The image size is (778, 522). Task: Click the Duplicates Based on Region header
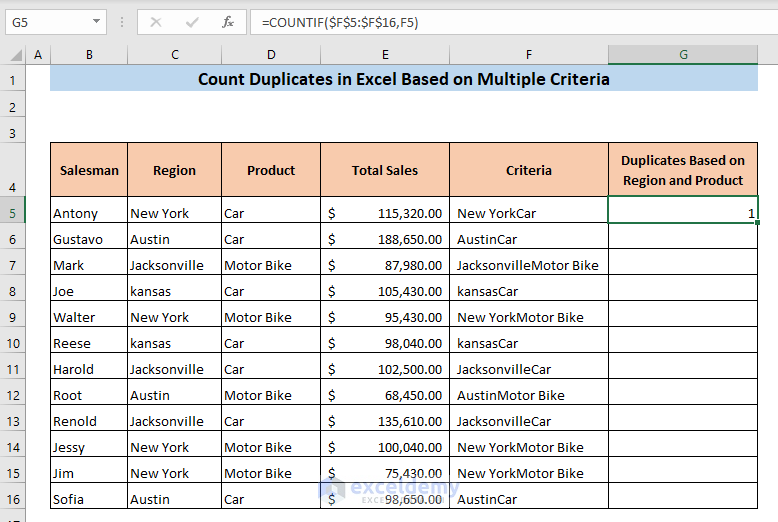click(683, 170)
